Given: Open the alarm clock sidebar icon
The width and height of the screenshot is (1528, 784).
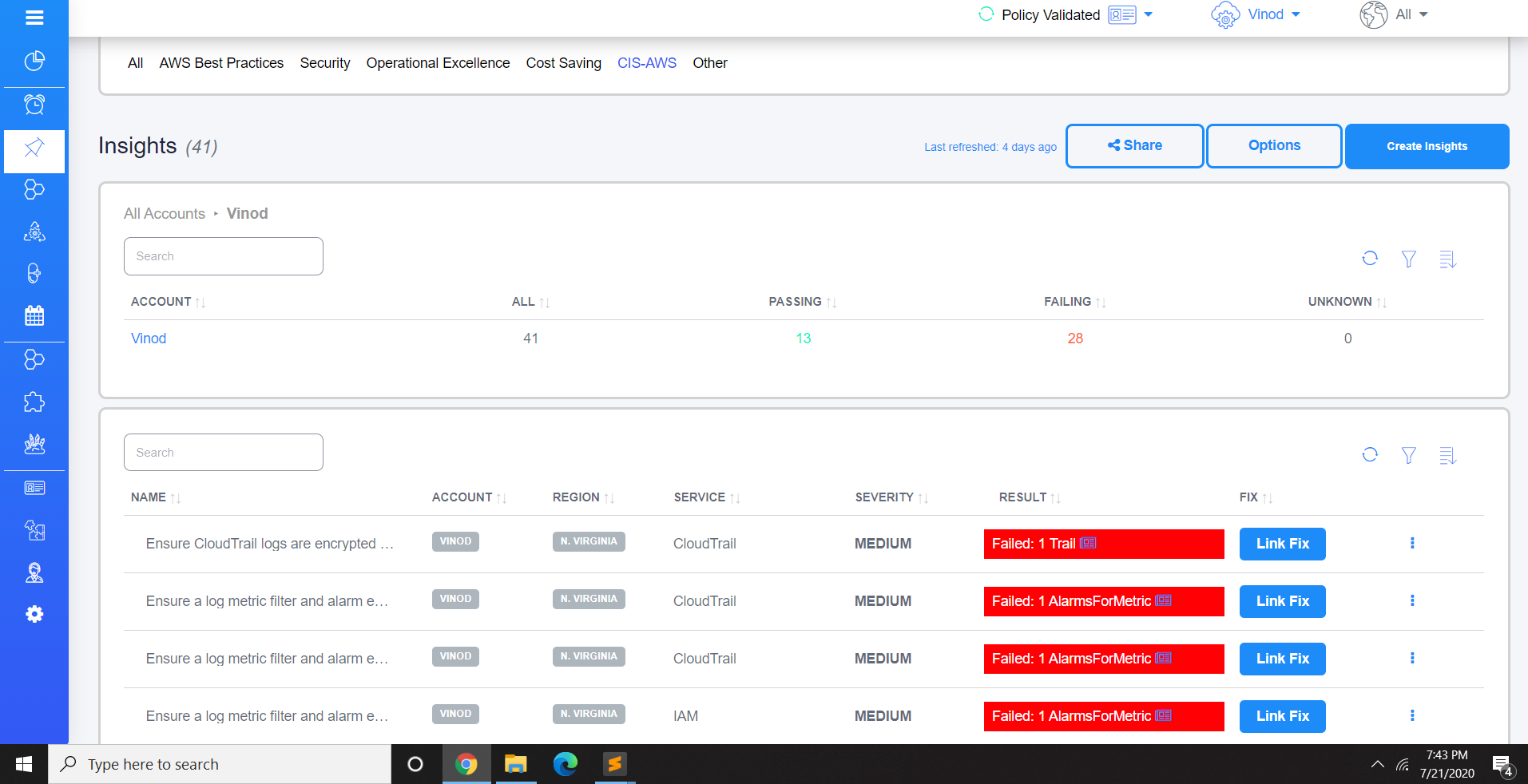Looking at the screenshot, I should (x=34, y=105).
